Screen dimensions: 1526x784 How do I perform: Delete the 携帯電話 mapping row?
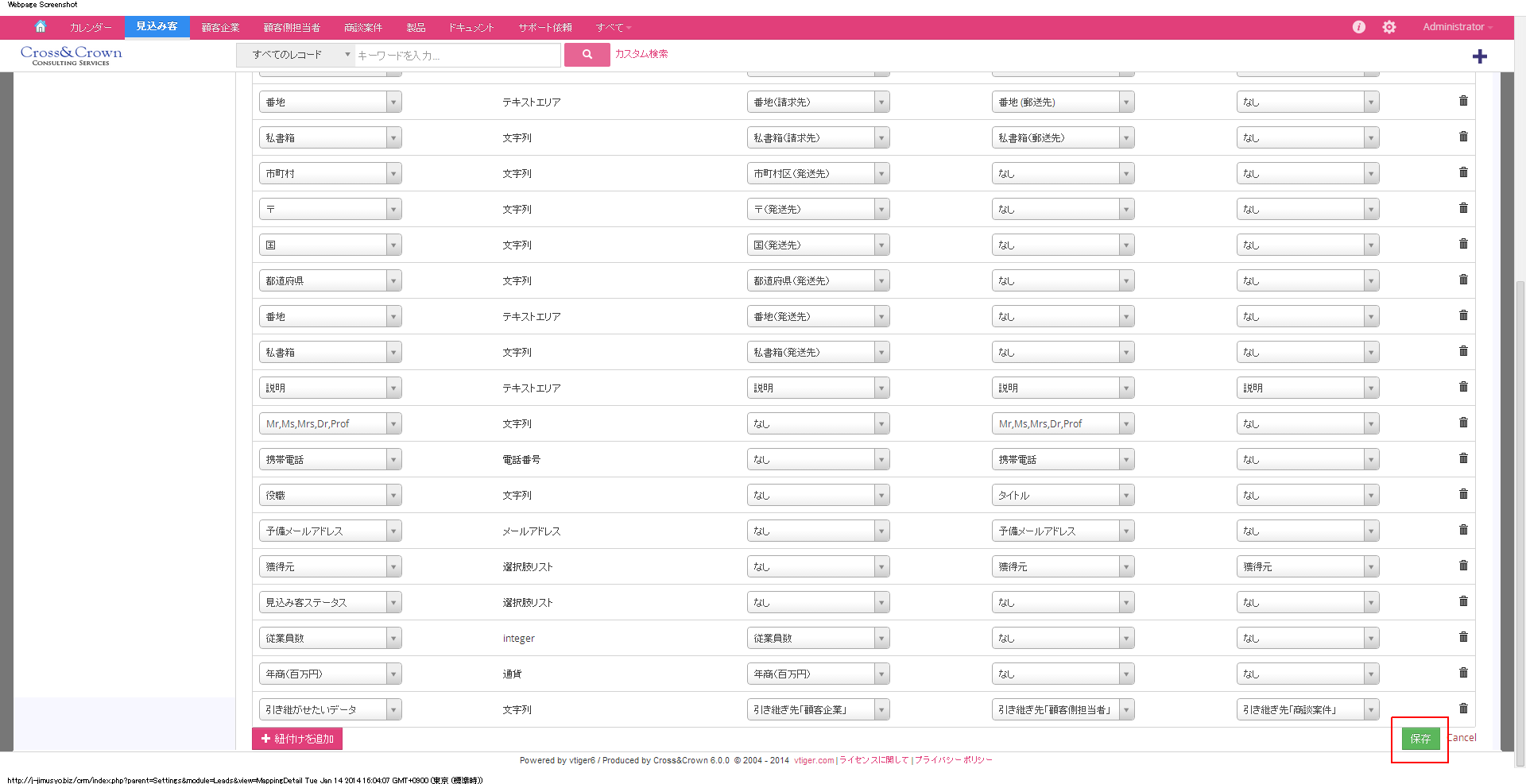1463,458
